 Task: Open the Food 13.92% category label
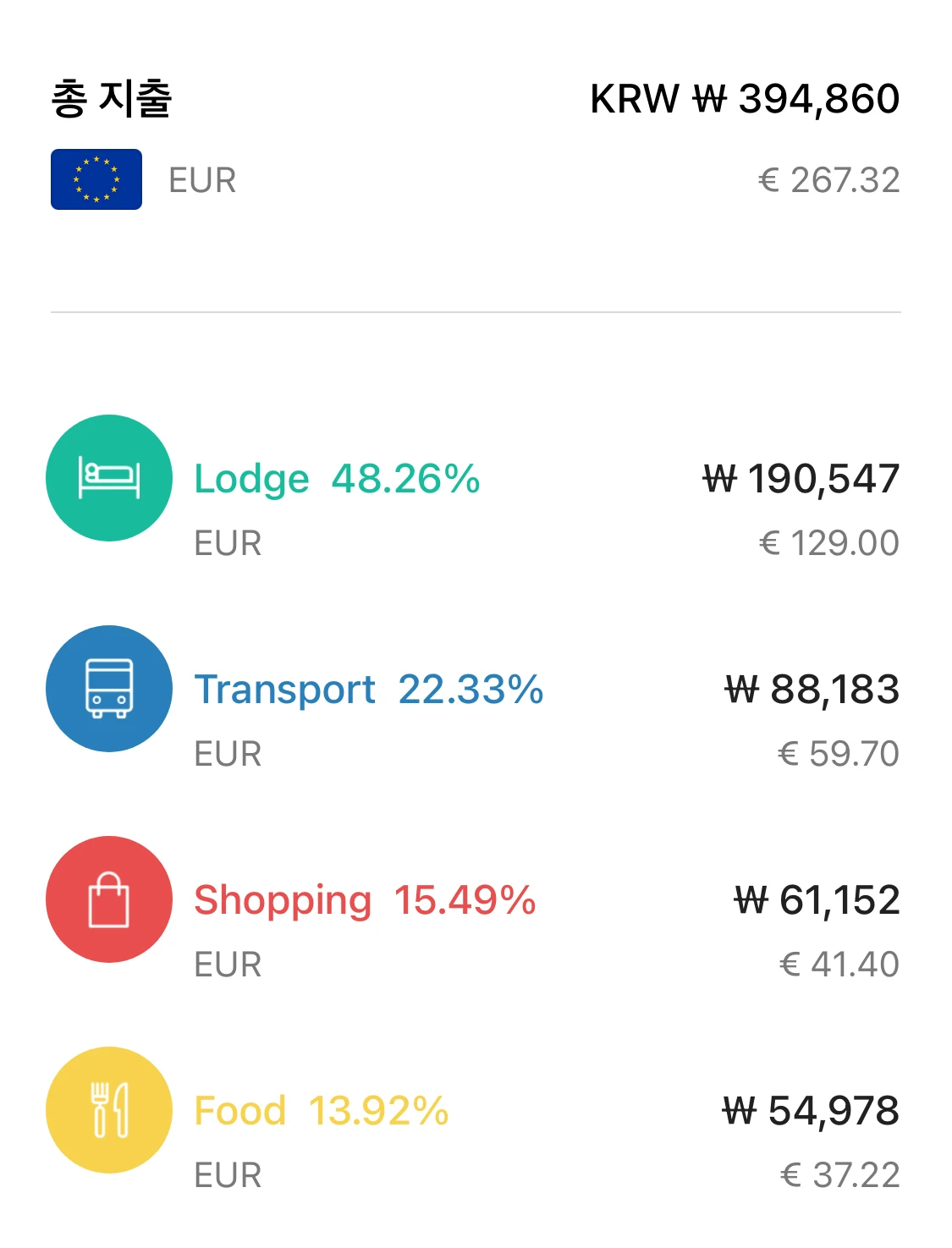click(x=322, y=1111)
